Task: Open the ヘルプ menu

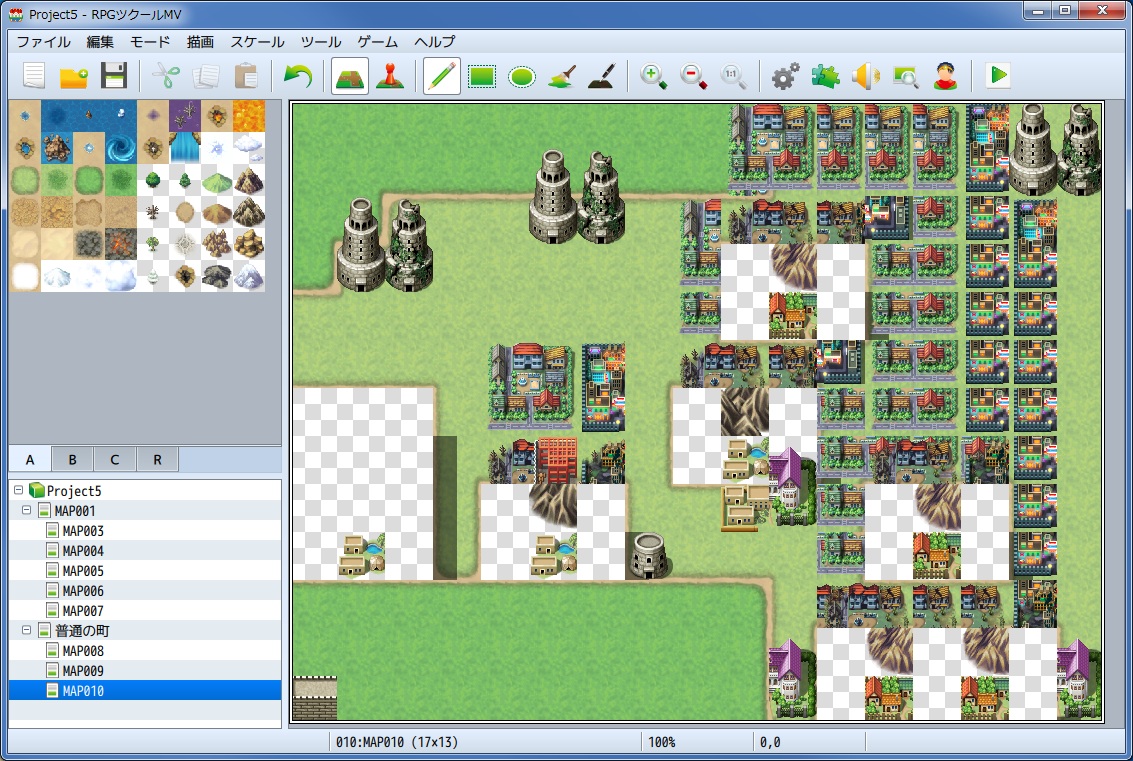Action: click(x=435, y=42)
